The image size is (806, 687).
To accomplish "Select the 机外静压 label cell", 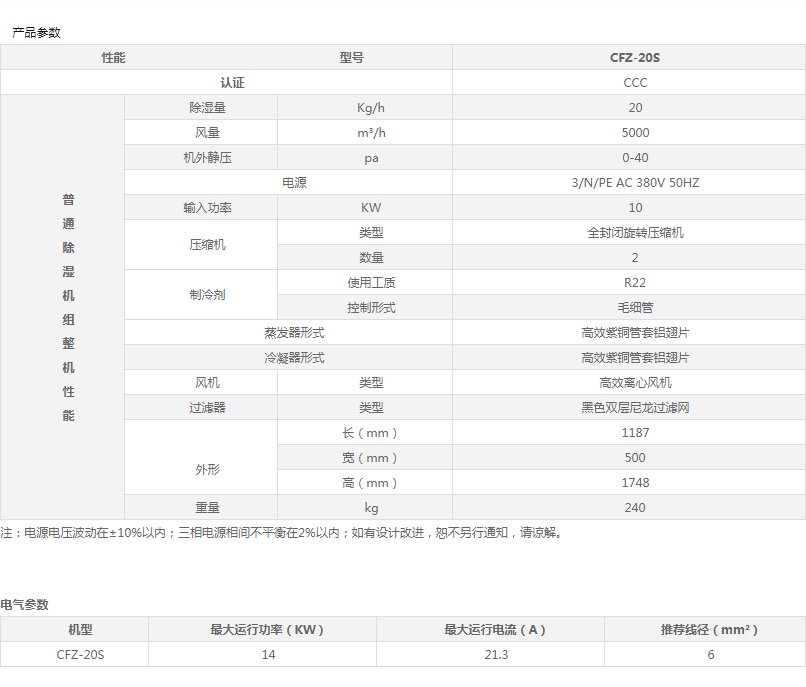I will click(207, 158).
